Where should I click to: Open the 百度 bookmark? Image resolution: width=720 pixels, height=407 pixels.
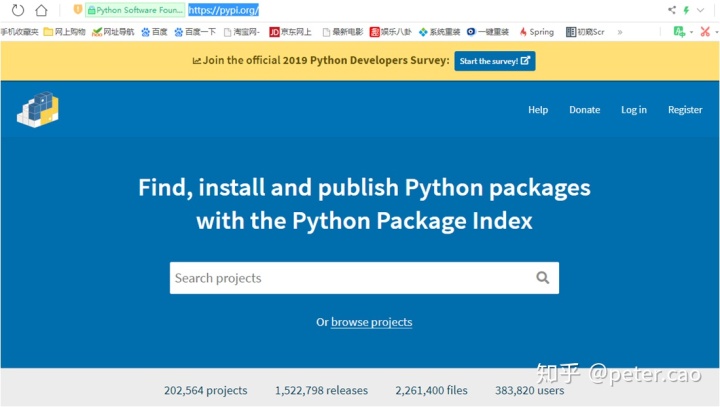tap(154, 32)
